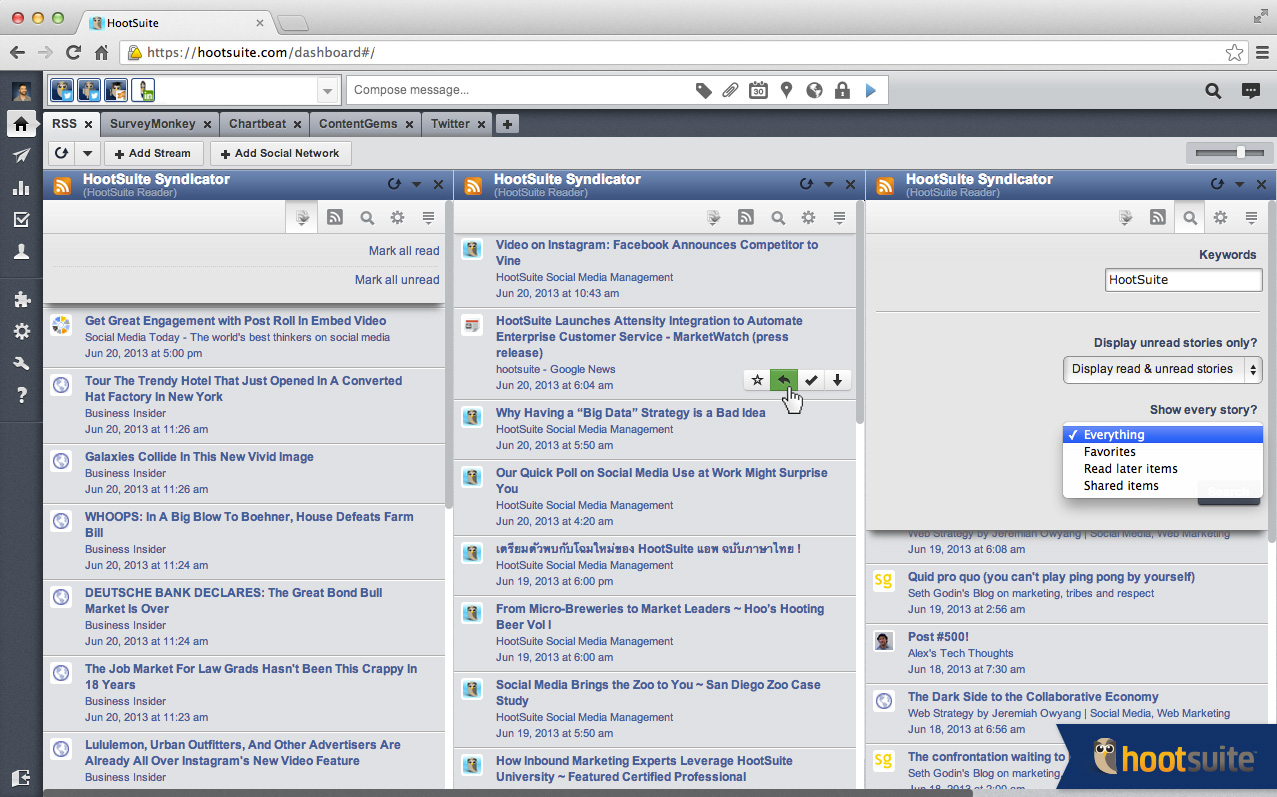The image size is (1277, 797).
Task: Open 'Galaxies Collide In This New Vivid Image'
Action: pos(199,457)
